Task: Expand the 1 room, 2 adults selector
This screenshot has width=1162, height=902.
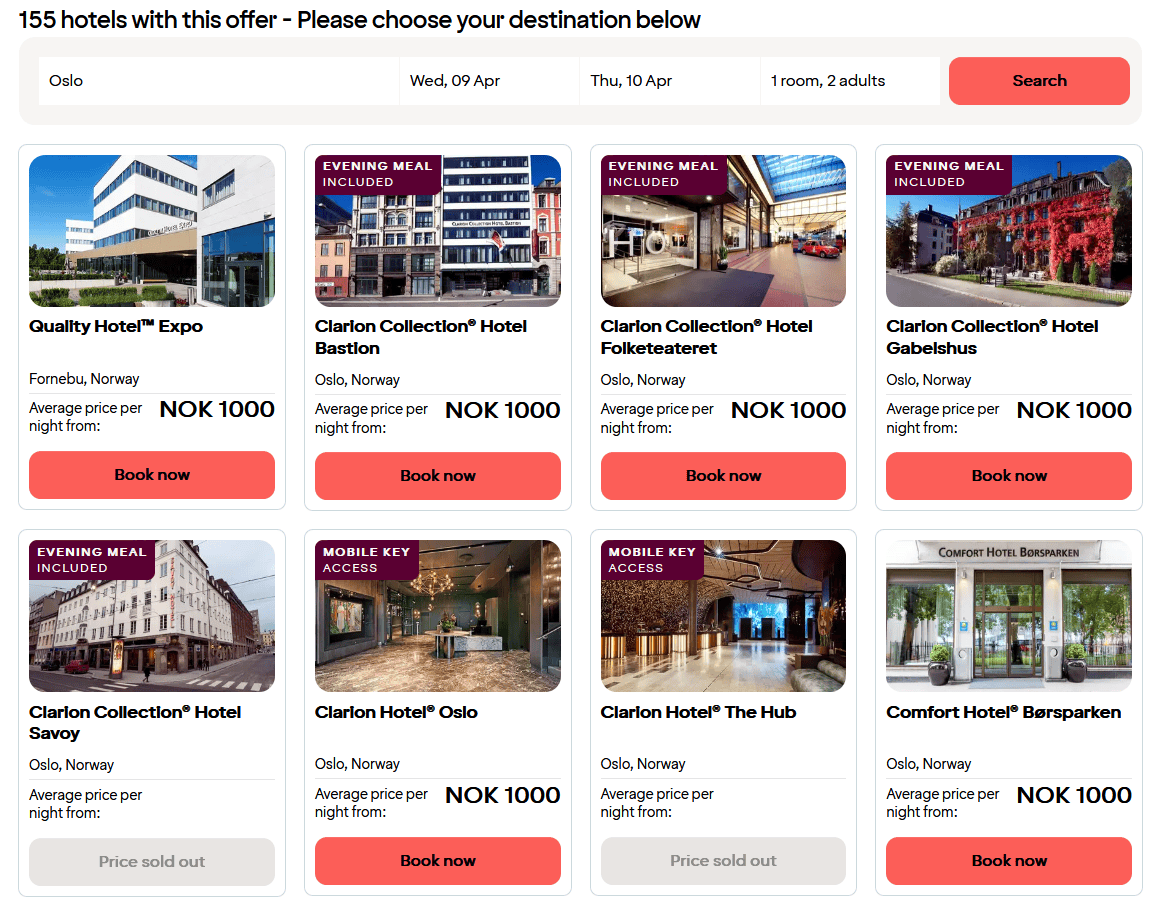Action: pyautogui.click(x=849, y=81)
